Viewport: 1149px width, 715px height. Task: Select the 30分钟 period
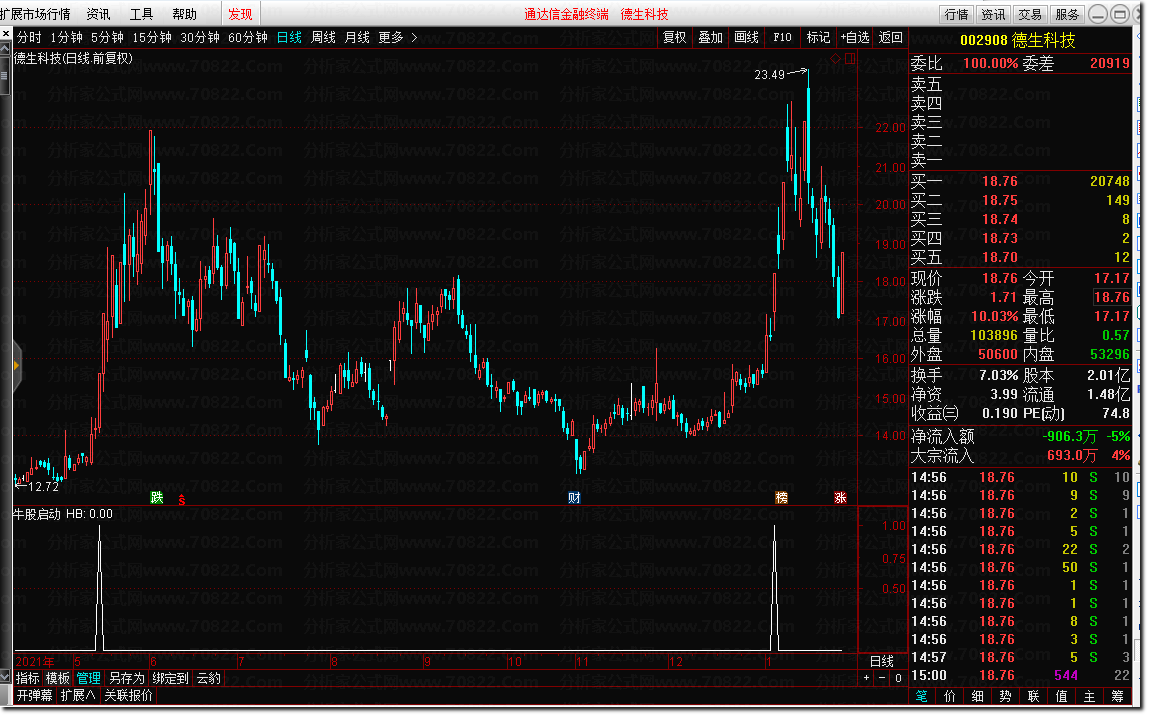pos(200,37)
